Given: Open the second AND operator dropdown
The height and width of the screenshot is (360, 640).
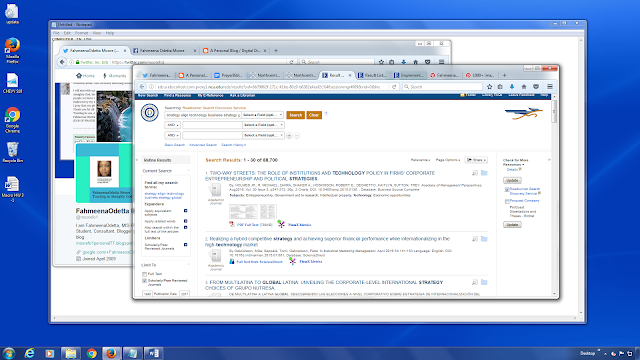Looking at the screenshot, I should pos(173,135).
